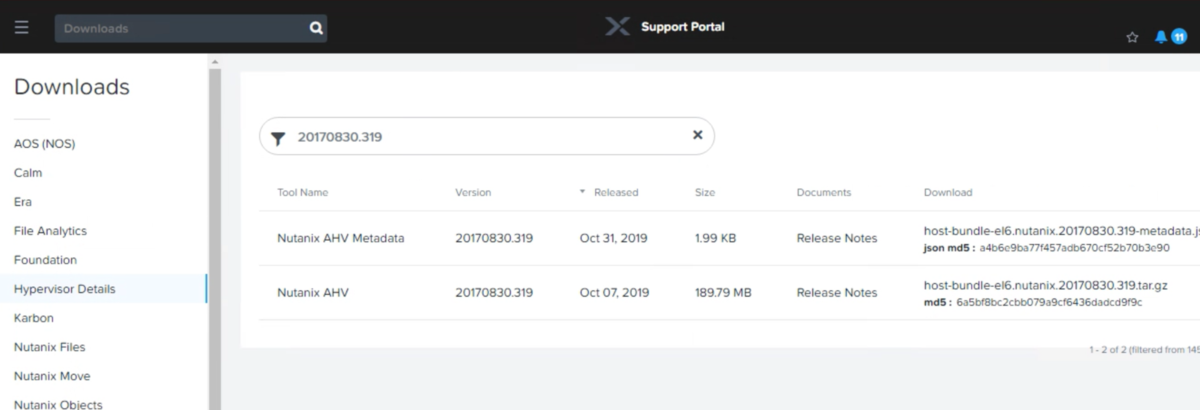Click the search magnifier icon
The image size is (1200, 410).
(316, 28)
